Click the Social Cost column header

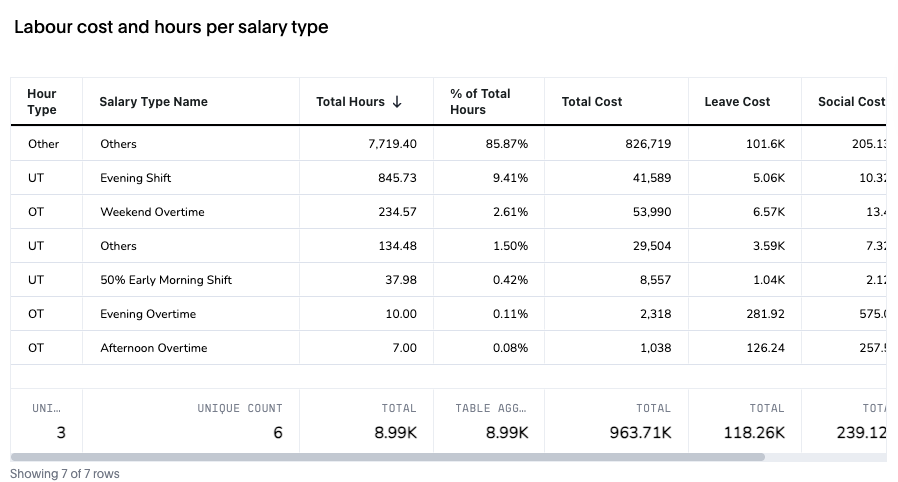(851, 102)
